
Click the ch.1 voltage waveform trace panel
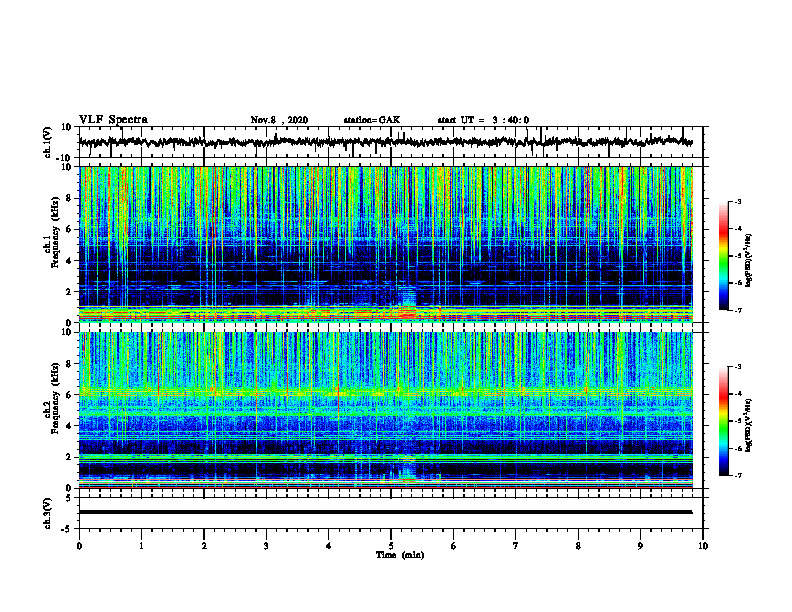click(391, 142)
